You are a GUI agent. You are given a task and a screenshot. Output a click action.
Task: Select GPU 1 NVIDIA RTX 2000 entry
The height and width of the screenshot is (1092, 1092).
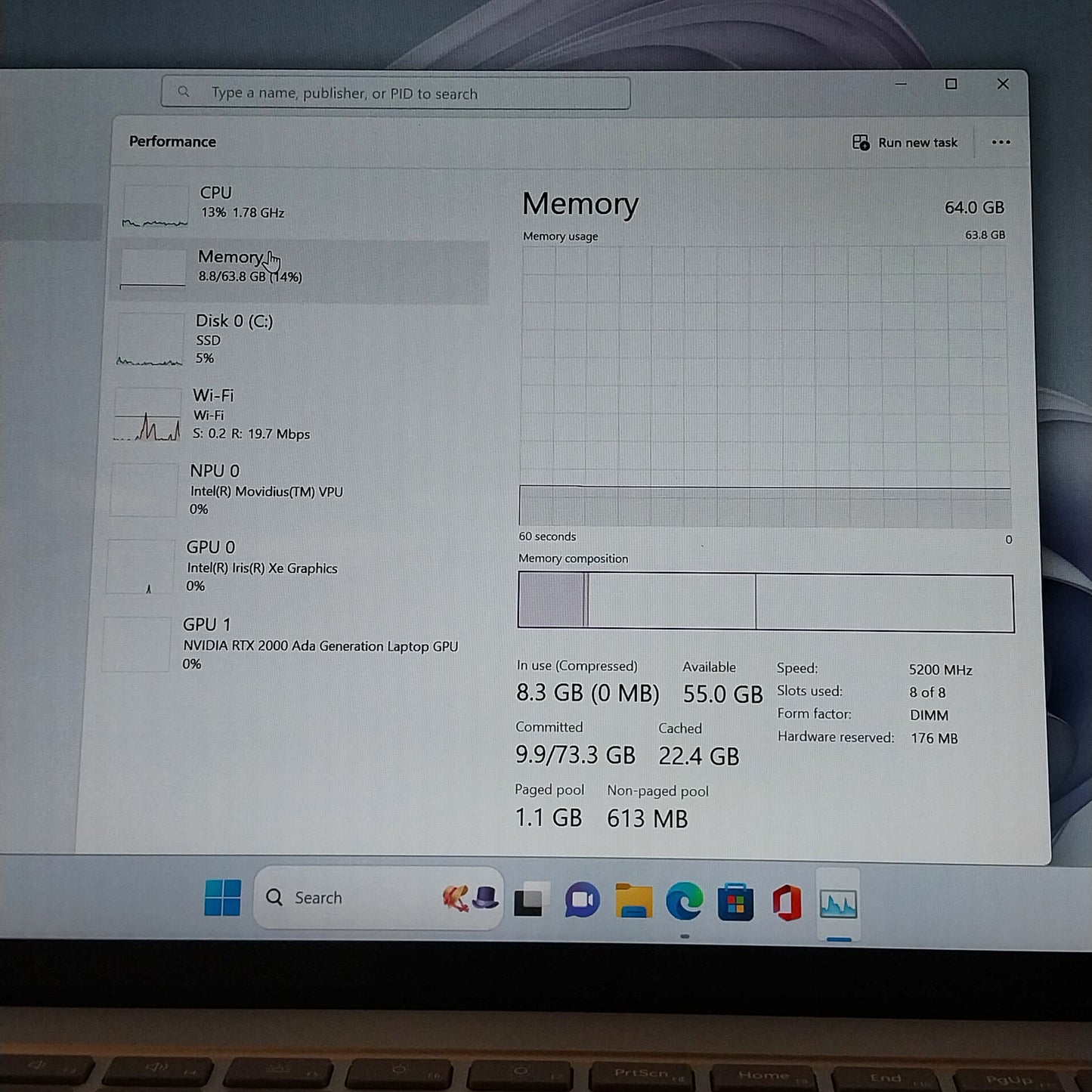[292, 644]
